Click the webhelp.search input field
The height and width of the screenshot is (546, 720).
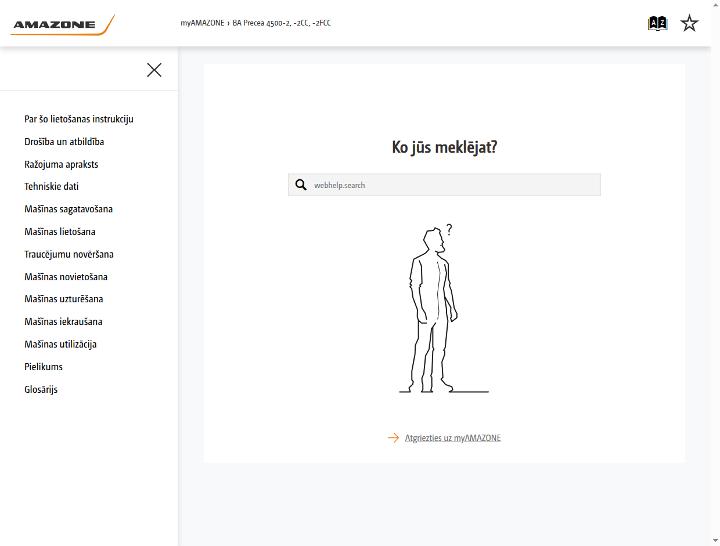point(444,185)
